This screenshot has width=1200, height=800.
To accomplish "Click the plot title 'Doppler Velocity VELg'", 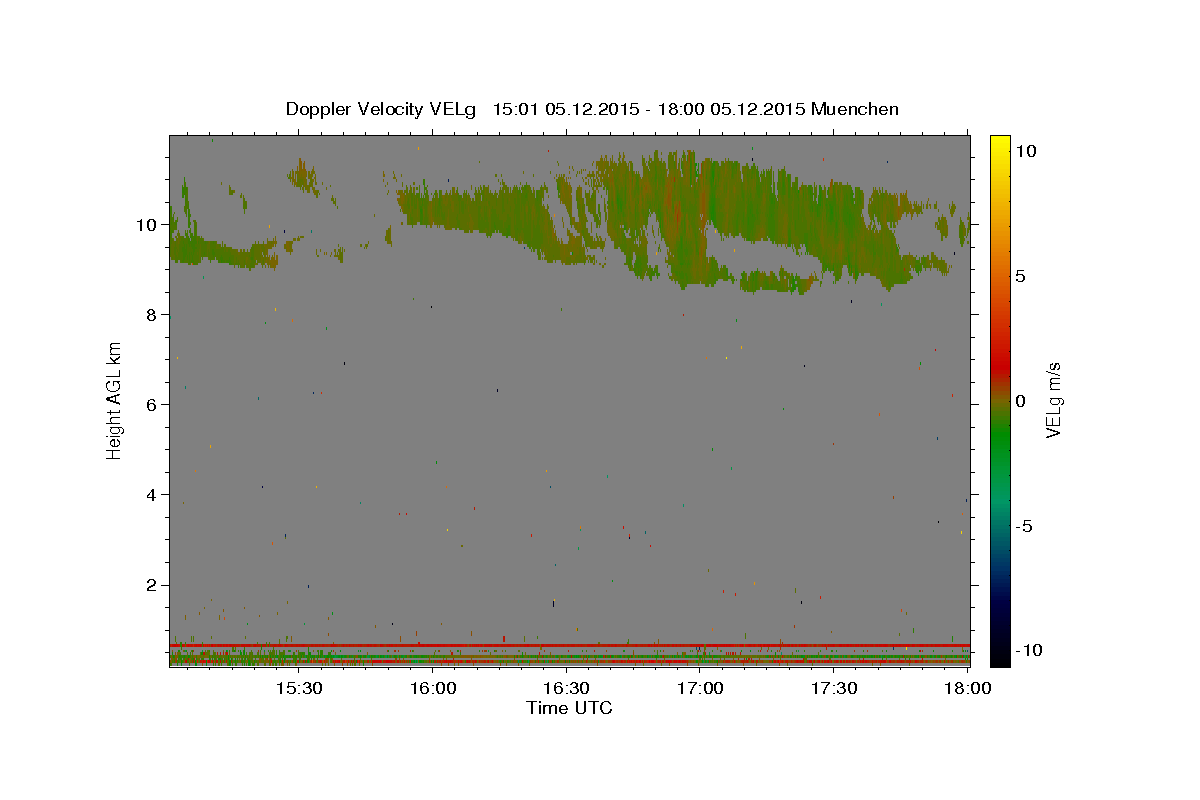I will (383, 109).
